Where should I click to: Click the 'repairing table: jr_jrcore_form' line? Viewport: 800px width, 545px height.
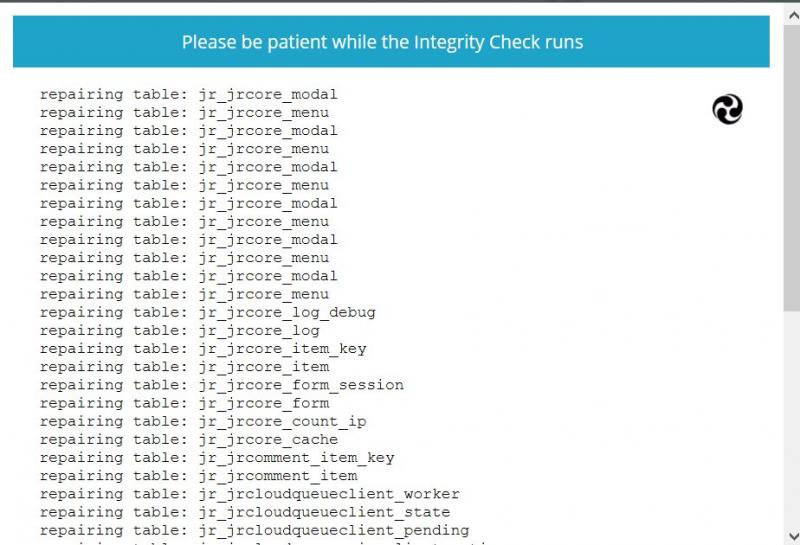(x=184, y=403)
